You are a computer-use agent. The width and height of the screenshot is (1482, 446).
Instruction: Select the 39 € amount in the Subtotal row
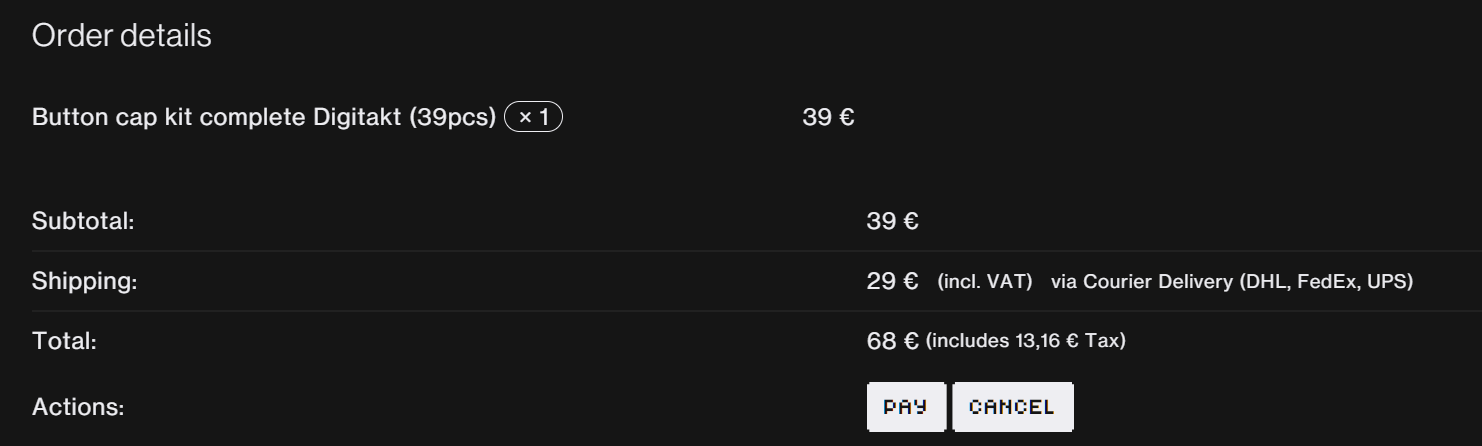[892, 222]
